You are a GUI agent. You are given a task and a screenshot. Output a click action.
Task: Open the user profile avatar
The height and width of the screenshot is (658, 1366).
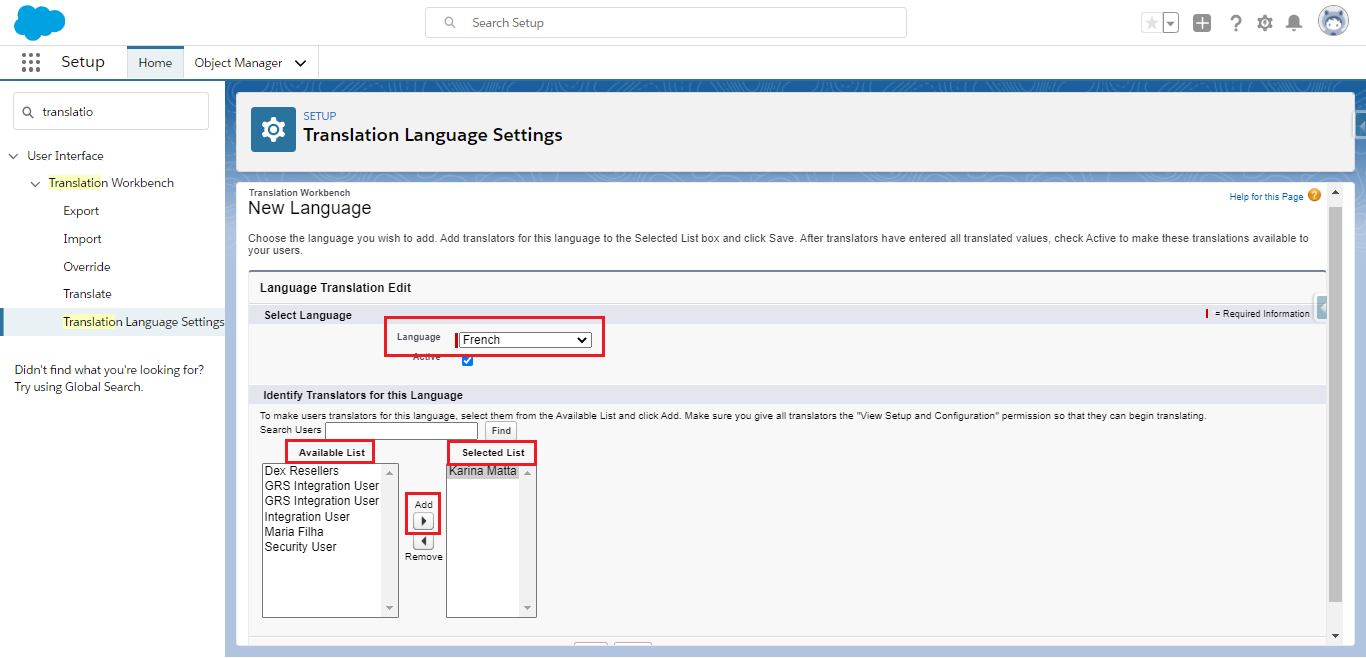click(x=1333, y=21)
